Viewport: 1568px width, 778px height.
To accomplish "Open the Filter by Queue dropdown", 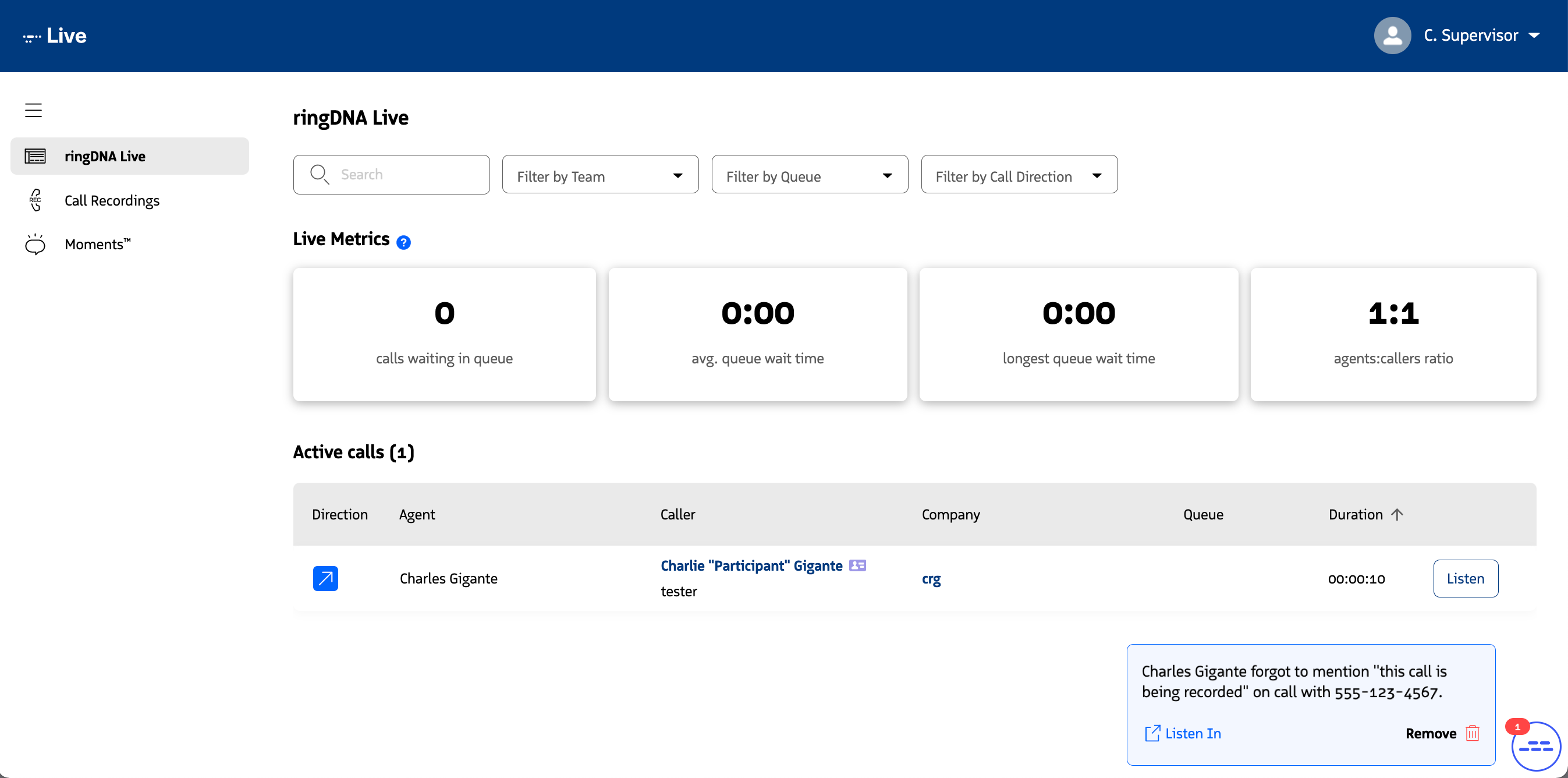I will [x=810, y=175].
